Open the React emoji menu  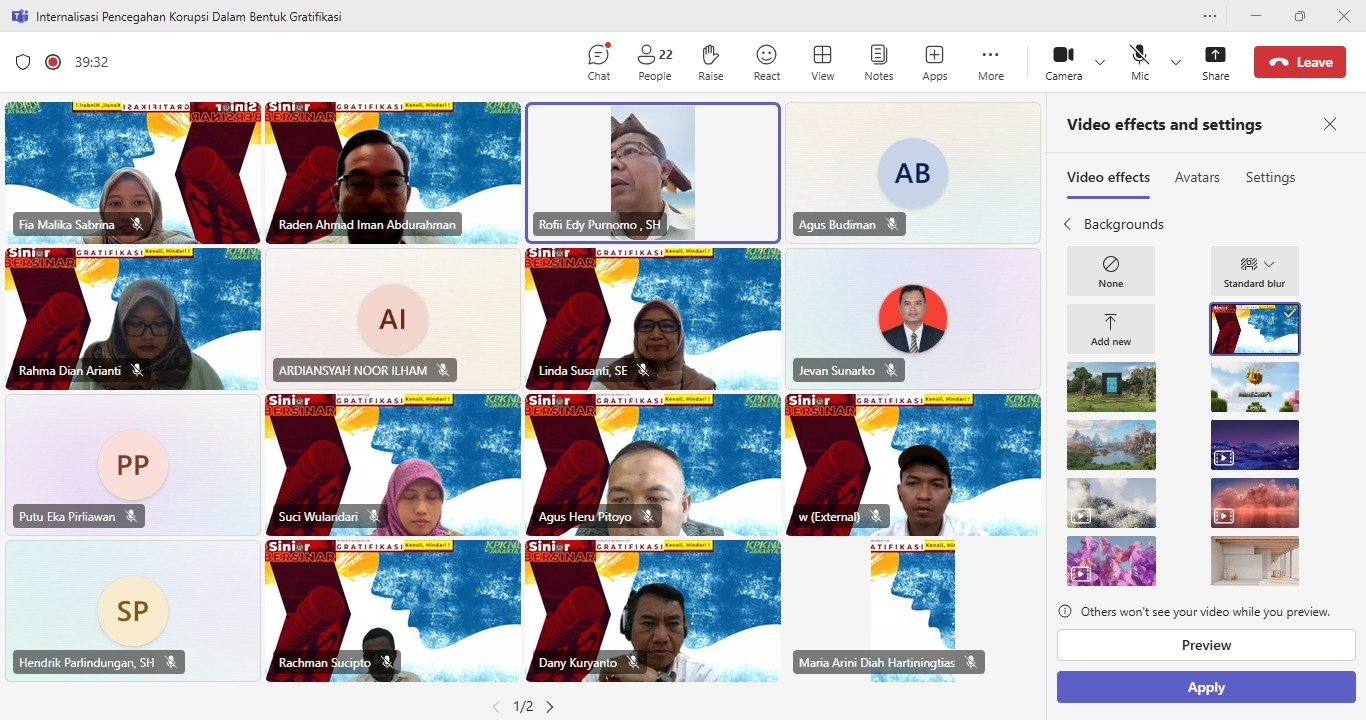click(767, 62)
